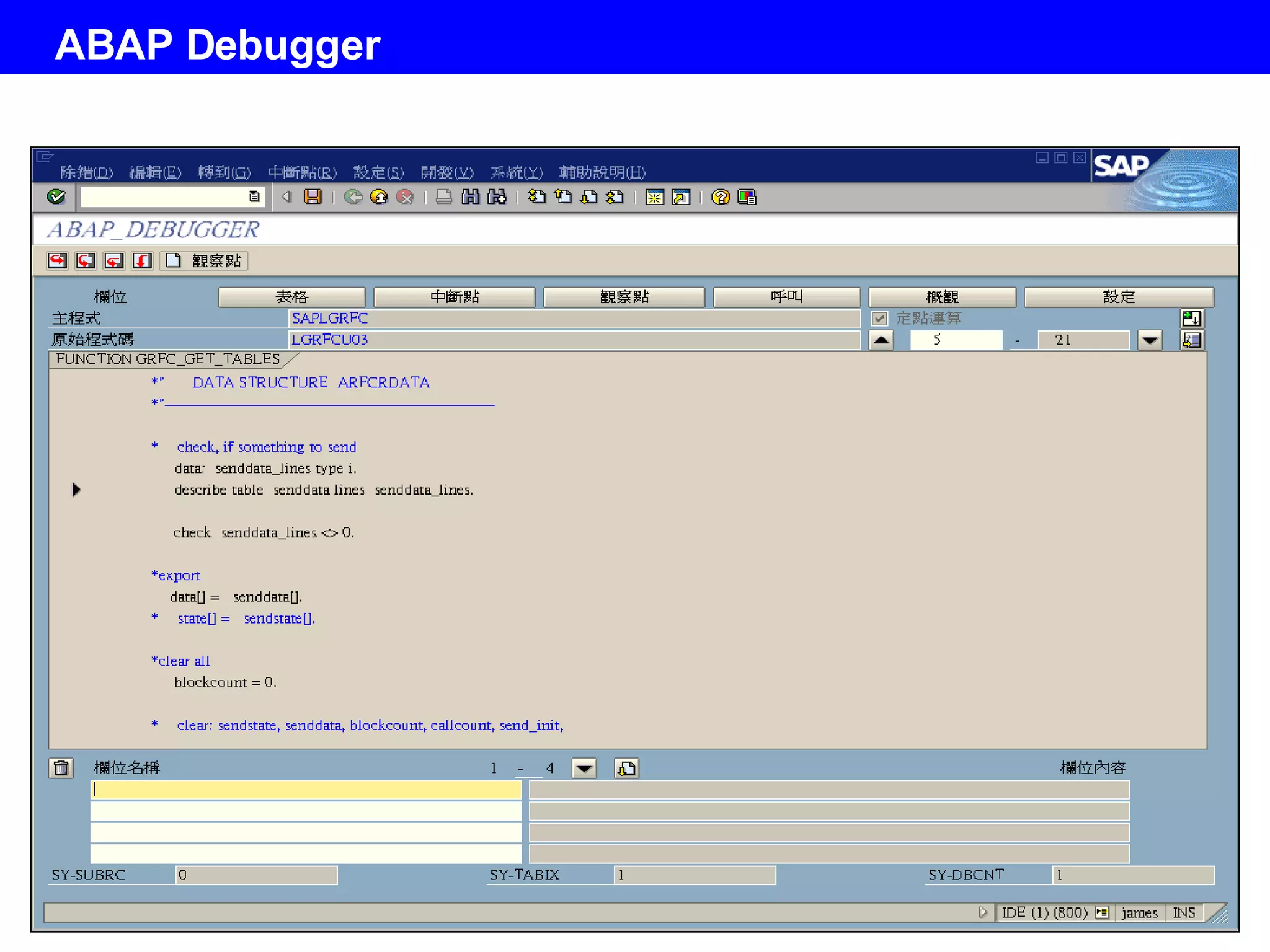Screen dimensions: 1270x952
Task: Click the Last Page icon
Action: pyautogui.click(x=615, y=197)
